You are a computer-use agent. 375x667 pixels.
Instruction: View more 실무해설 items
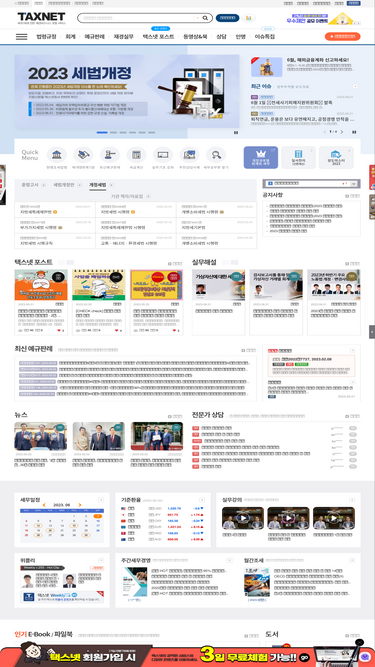coord(352,264)
